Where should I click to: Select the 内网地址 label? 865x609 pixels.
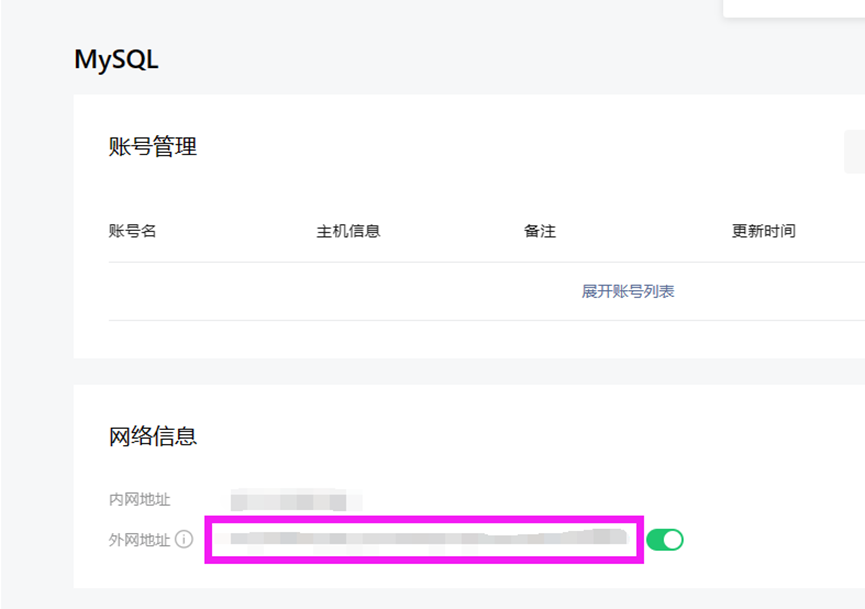pos(140,499)
